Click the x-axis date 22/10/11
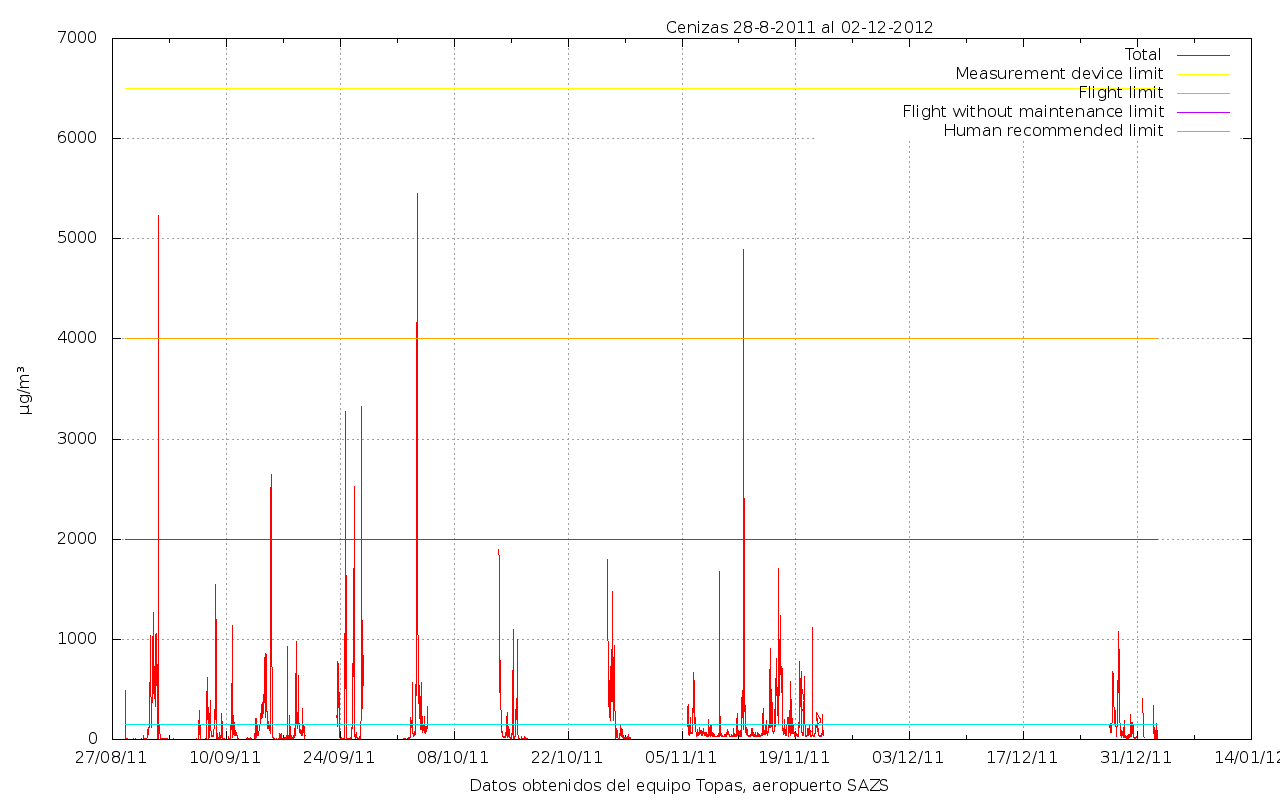This screenshot has width=1280, height=800. (x=568, y=758)
